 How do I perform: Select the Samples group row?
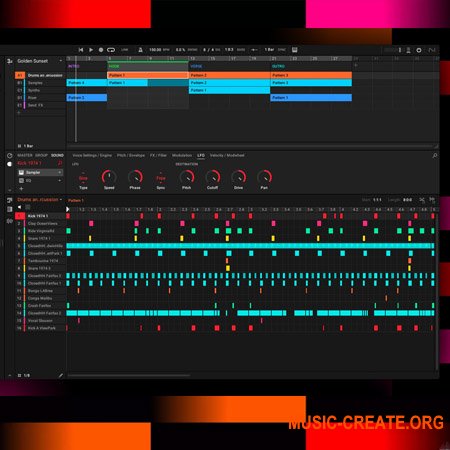(x=40, y=83)
